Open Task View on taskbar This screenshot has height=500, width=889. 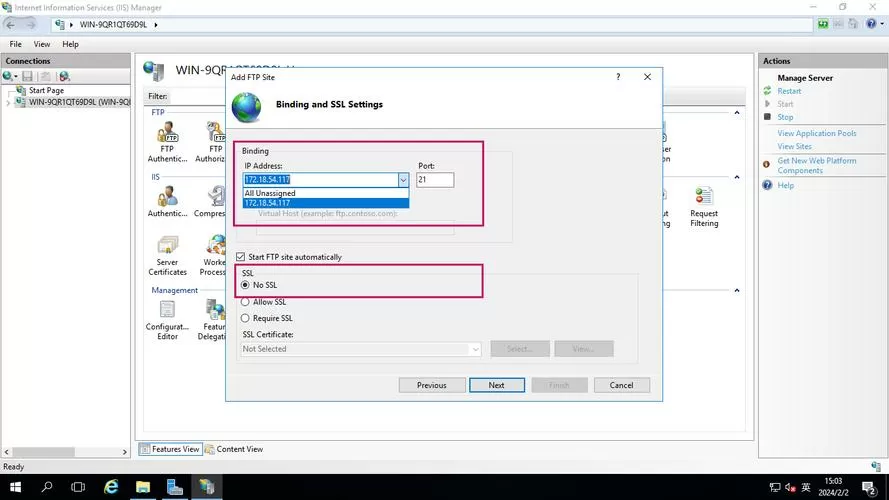[x=78, y=487]
